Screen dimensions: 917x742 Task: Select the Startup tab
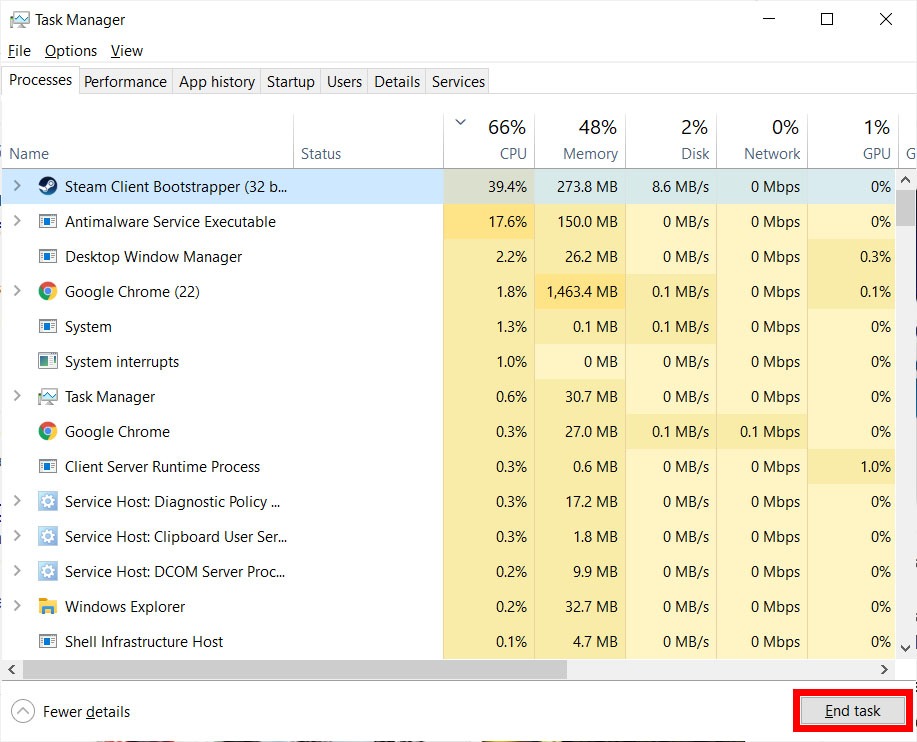(x=290, y=81)
